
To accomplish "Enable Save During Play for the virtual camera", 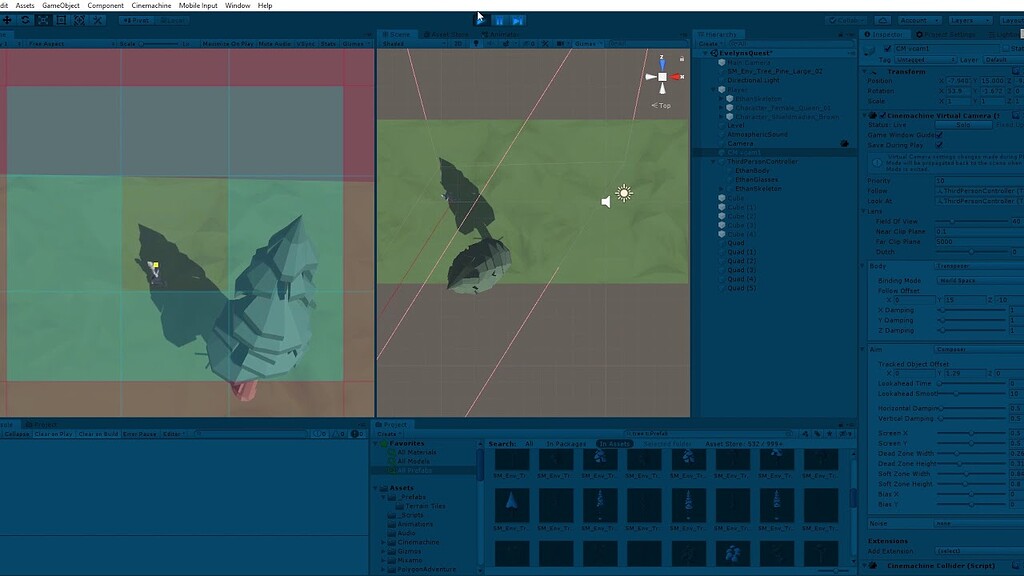I will point(938,145).
